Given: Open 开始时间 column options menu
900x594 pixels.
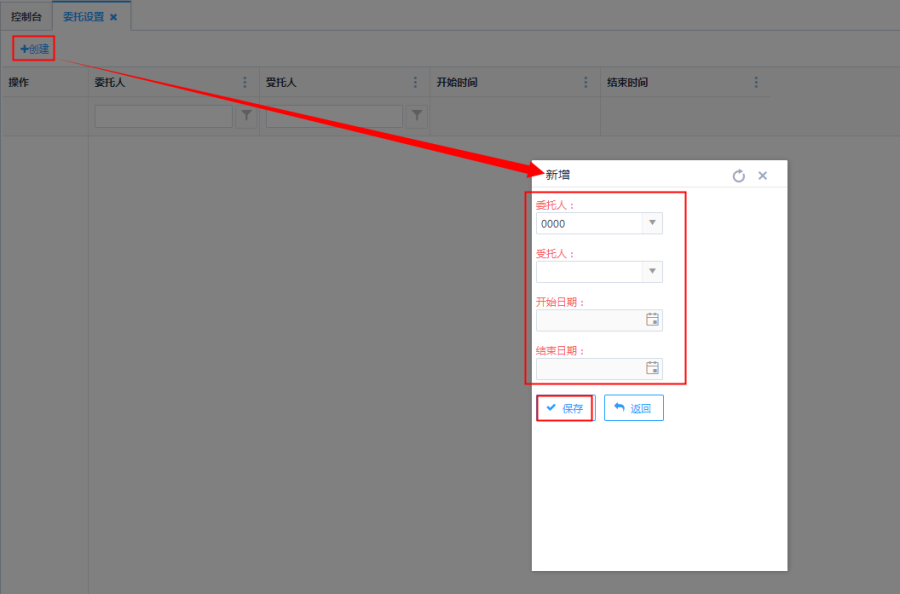Looking at the screenshot, I should click(586, 82).
